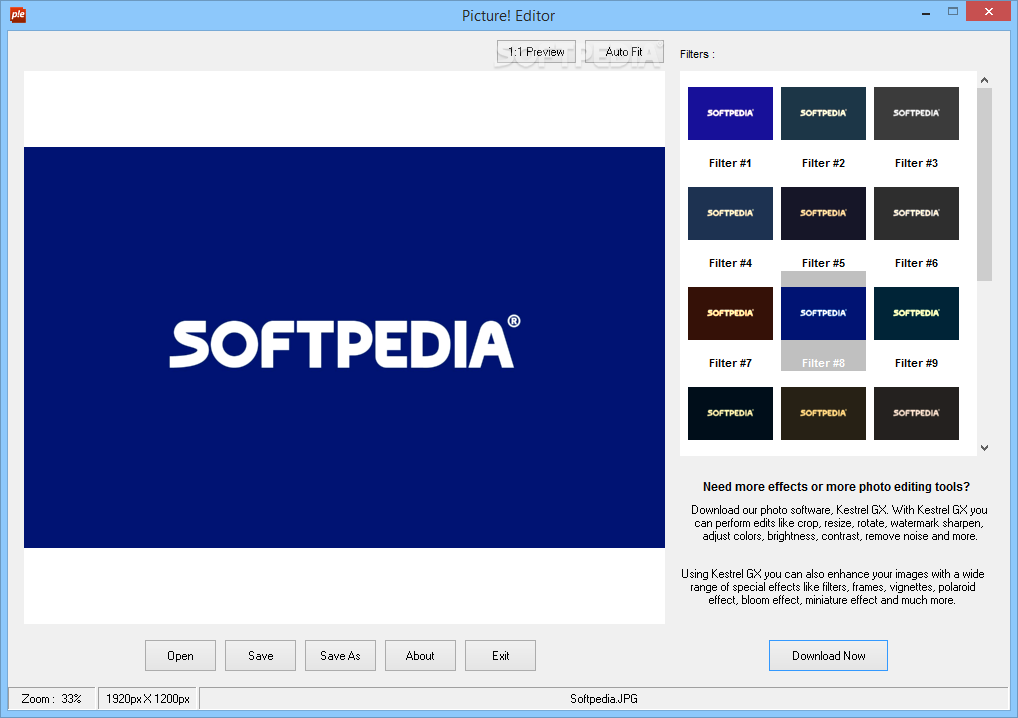The height and width of the screenshot is (718, 1018).
Task: Click the Filter #4 label
Action: click(x=730, y=263)
